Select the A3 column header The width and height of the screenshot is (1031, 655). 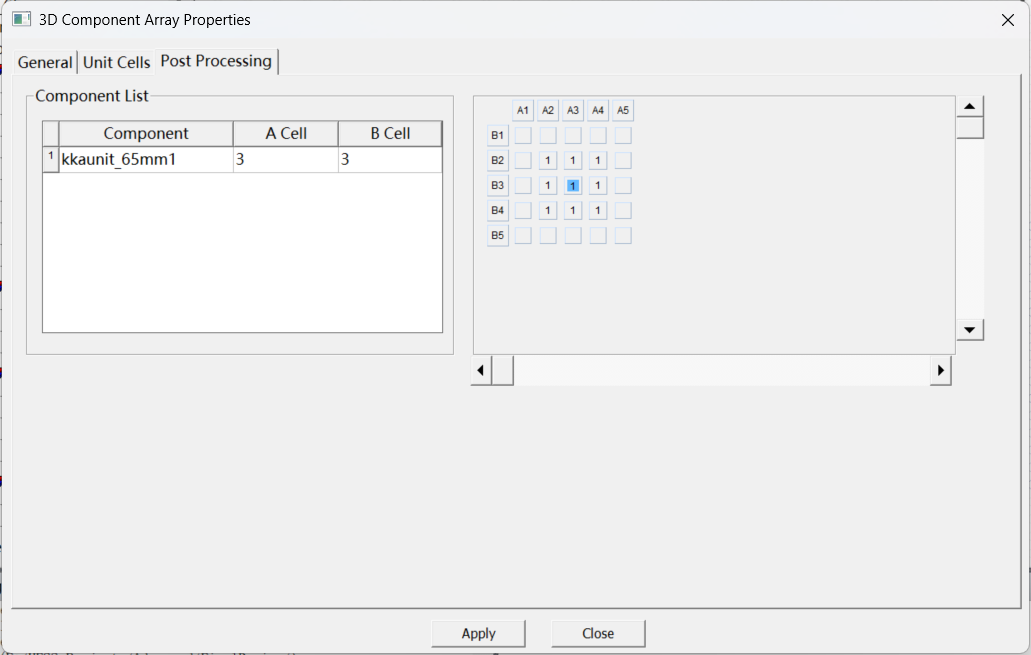[x=573, y=110]
